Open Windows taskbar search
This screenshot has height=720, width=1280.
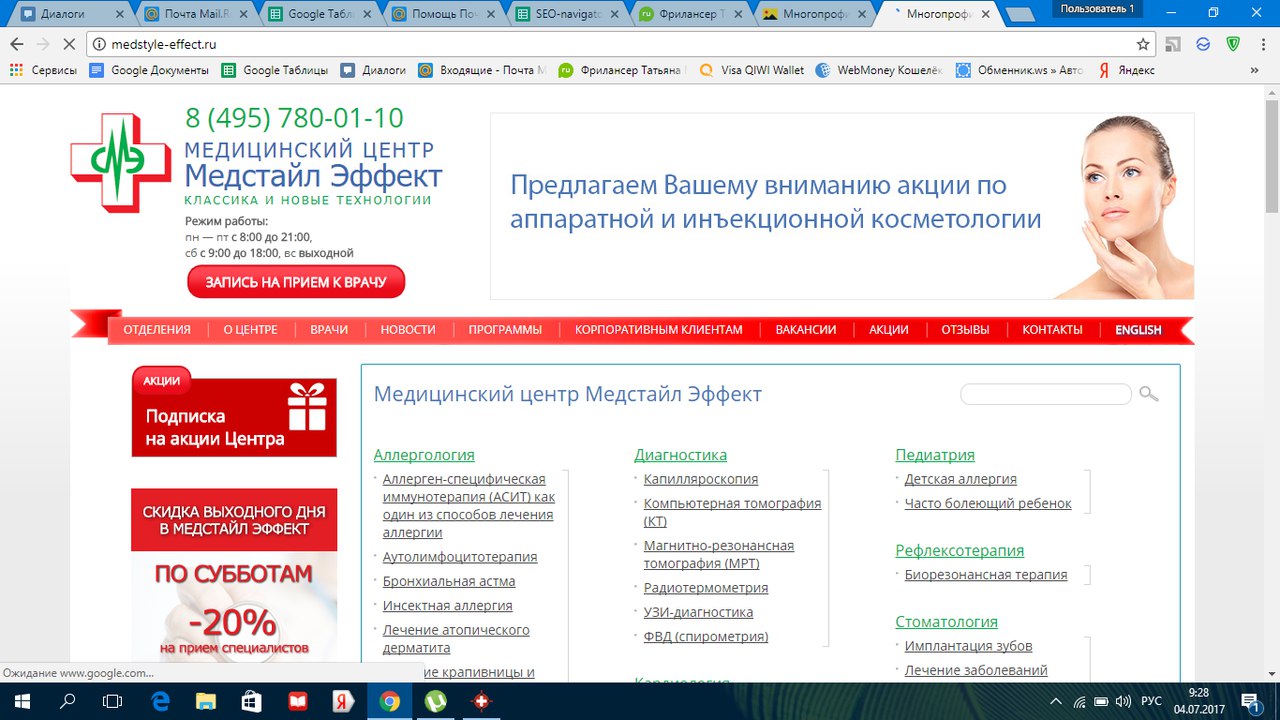pyautogui.click(x=68, y=701)
